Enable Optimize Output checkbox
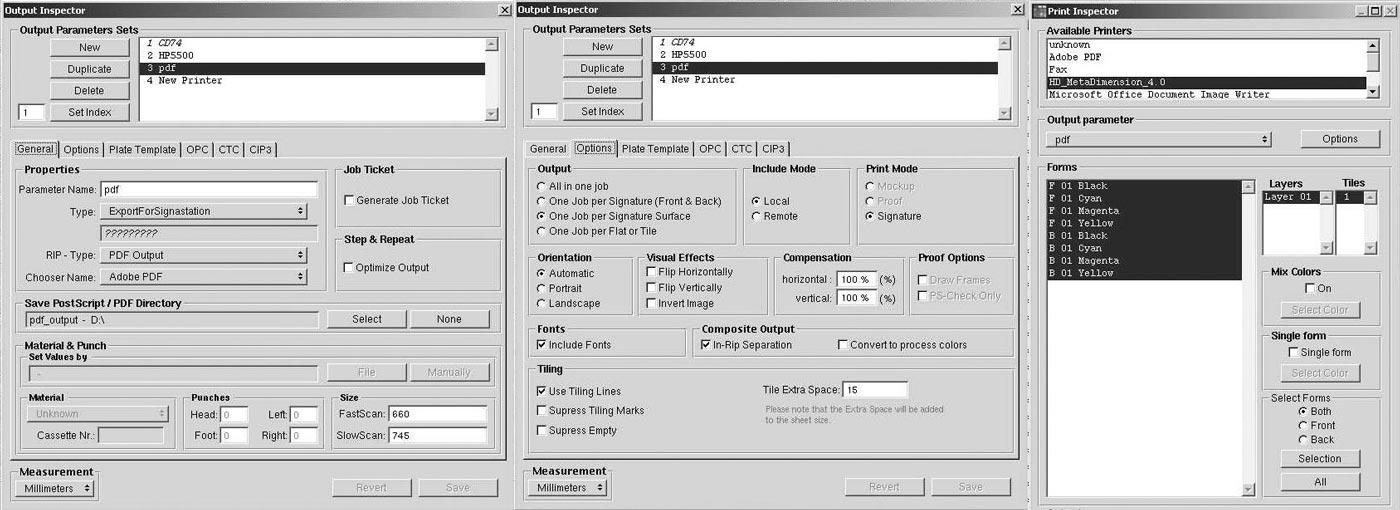Viewport: 1400px width, 510px height. [x=349, y=267]
